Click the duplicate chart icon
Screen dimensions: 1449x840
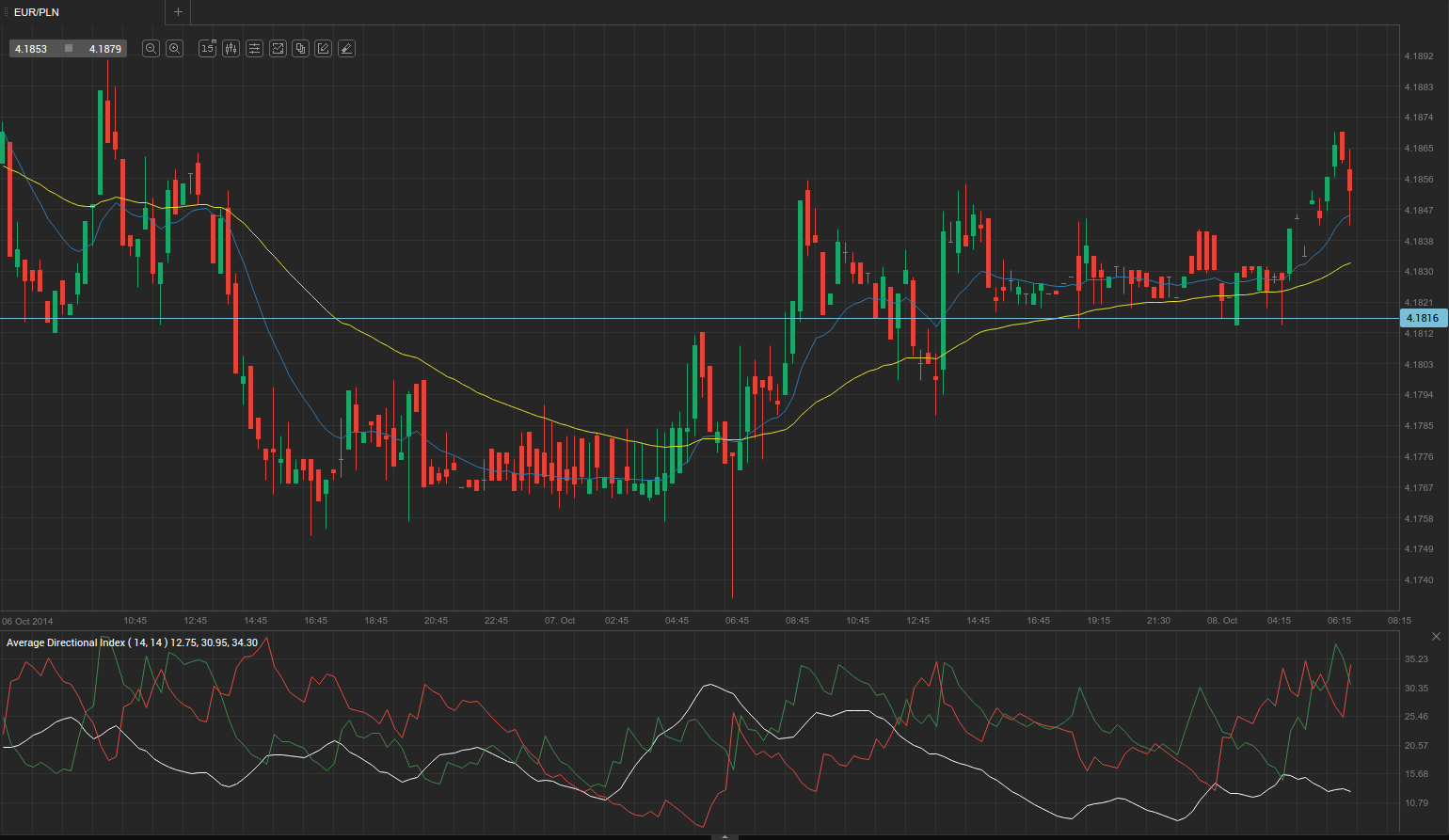pyautogui.click(x=300, y=49)
